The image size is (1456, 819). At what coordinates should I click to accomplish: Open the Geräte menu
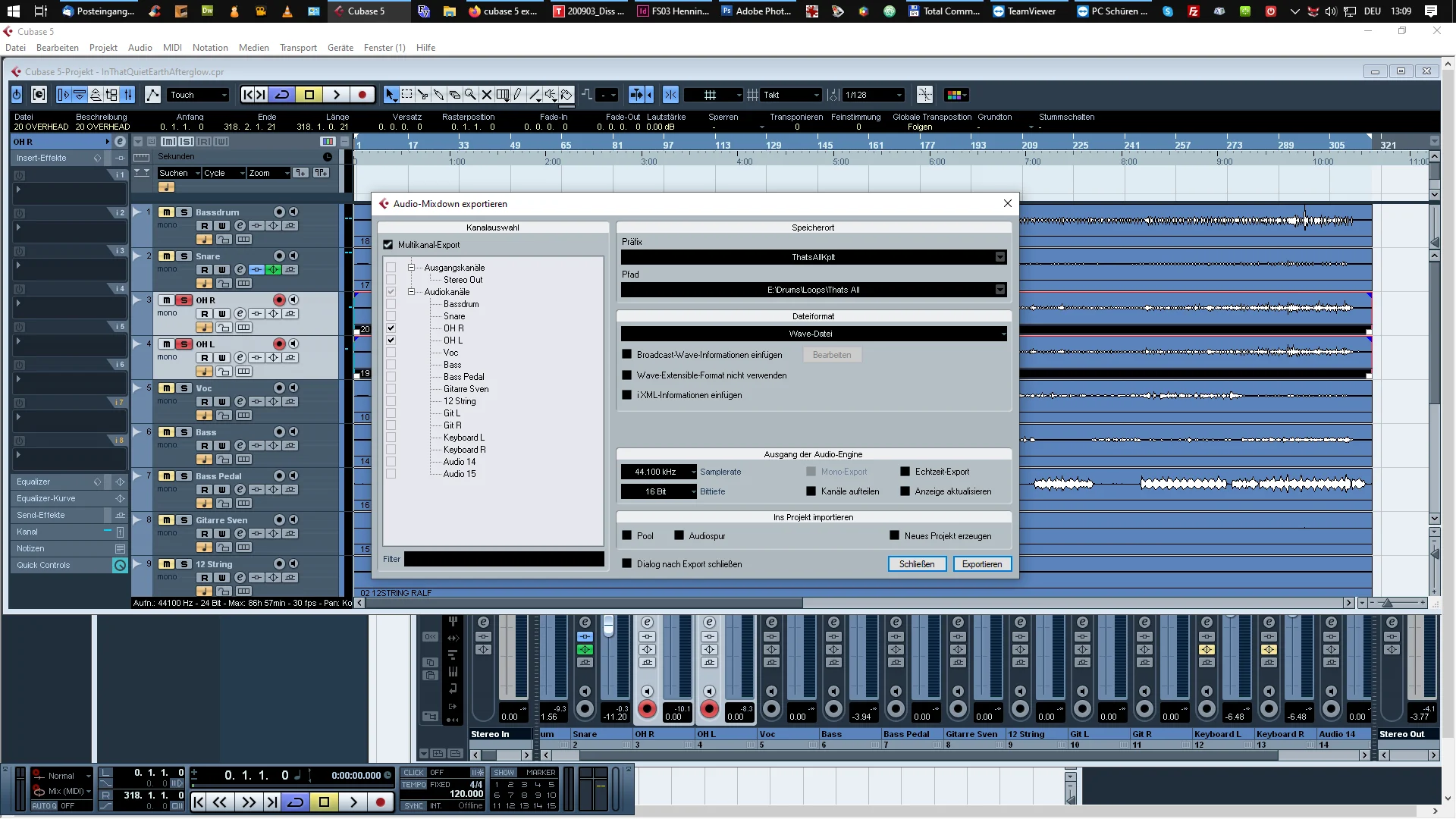(340, 48)
